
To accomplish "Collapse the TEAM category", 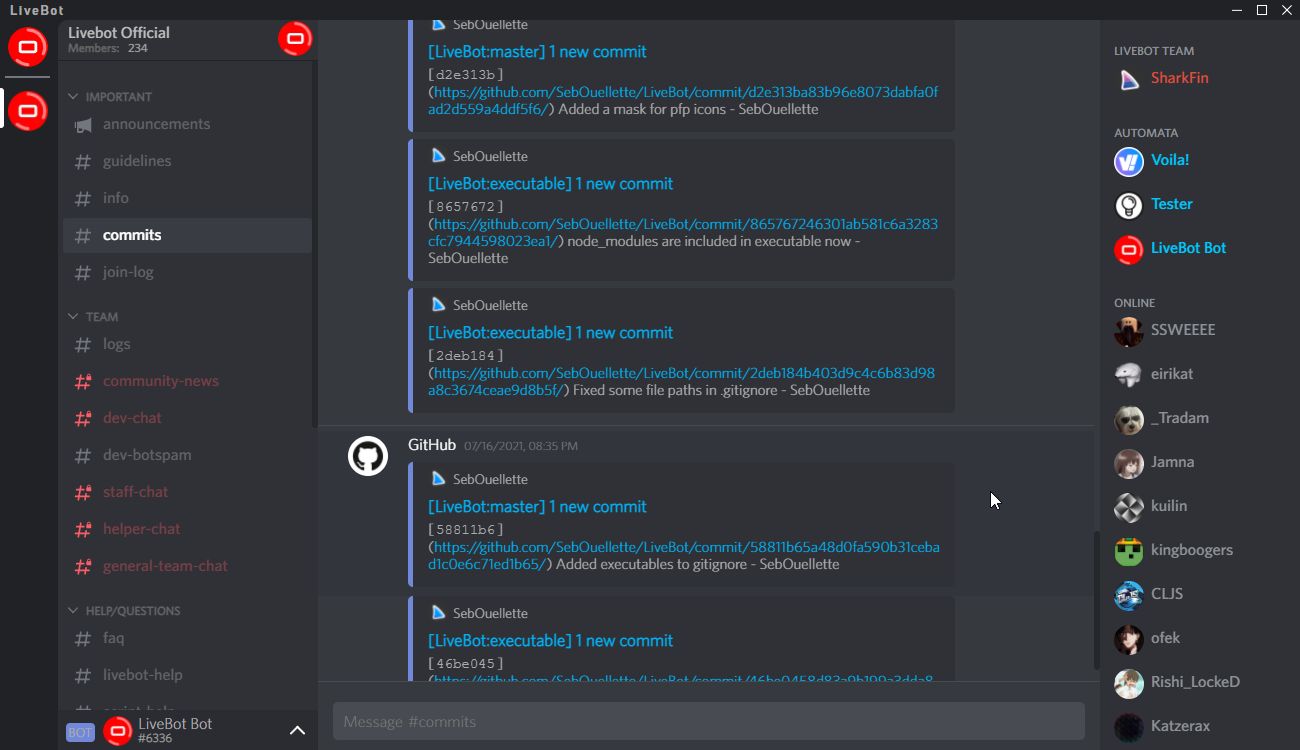I will pyautogui.click(x=72, y=316).
